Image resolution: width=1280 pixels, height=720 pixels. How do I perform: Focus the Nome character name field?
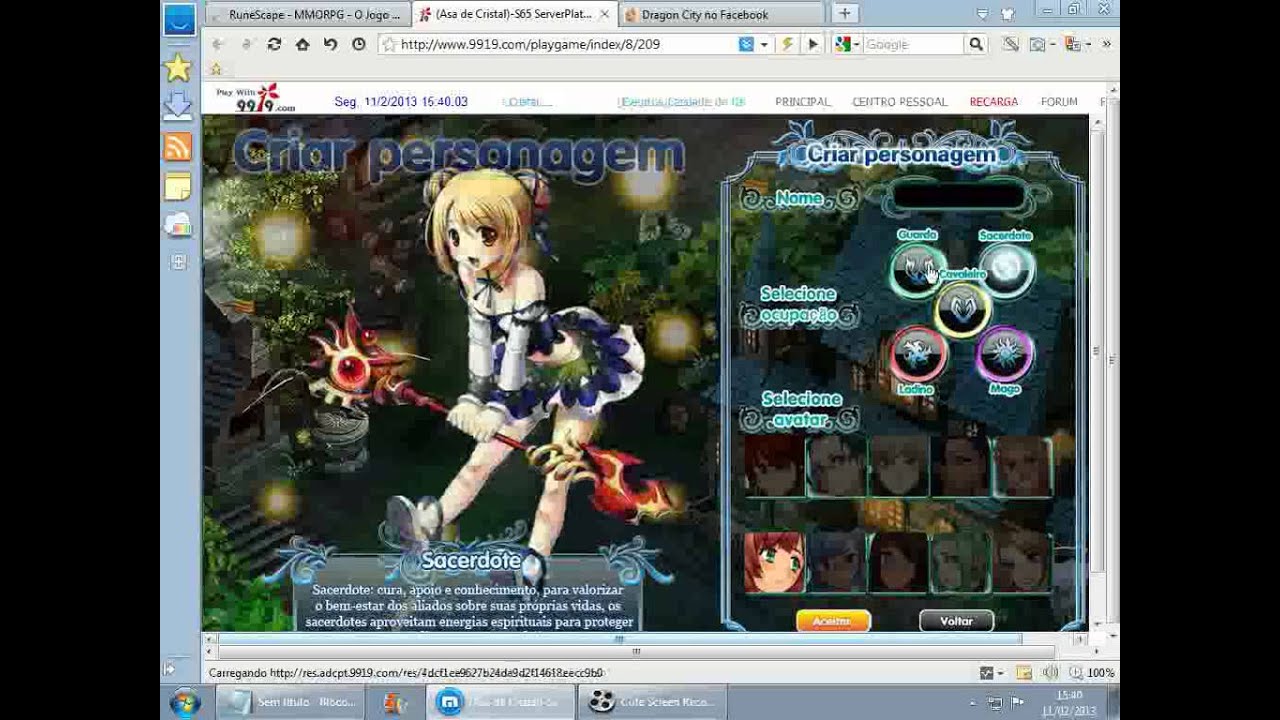tap(958, 196)
